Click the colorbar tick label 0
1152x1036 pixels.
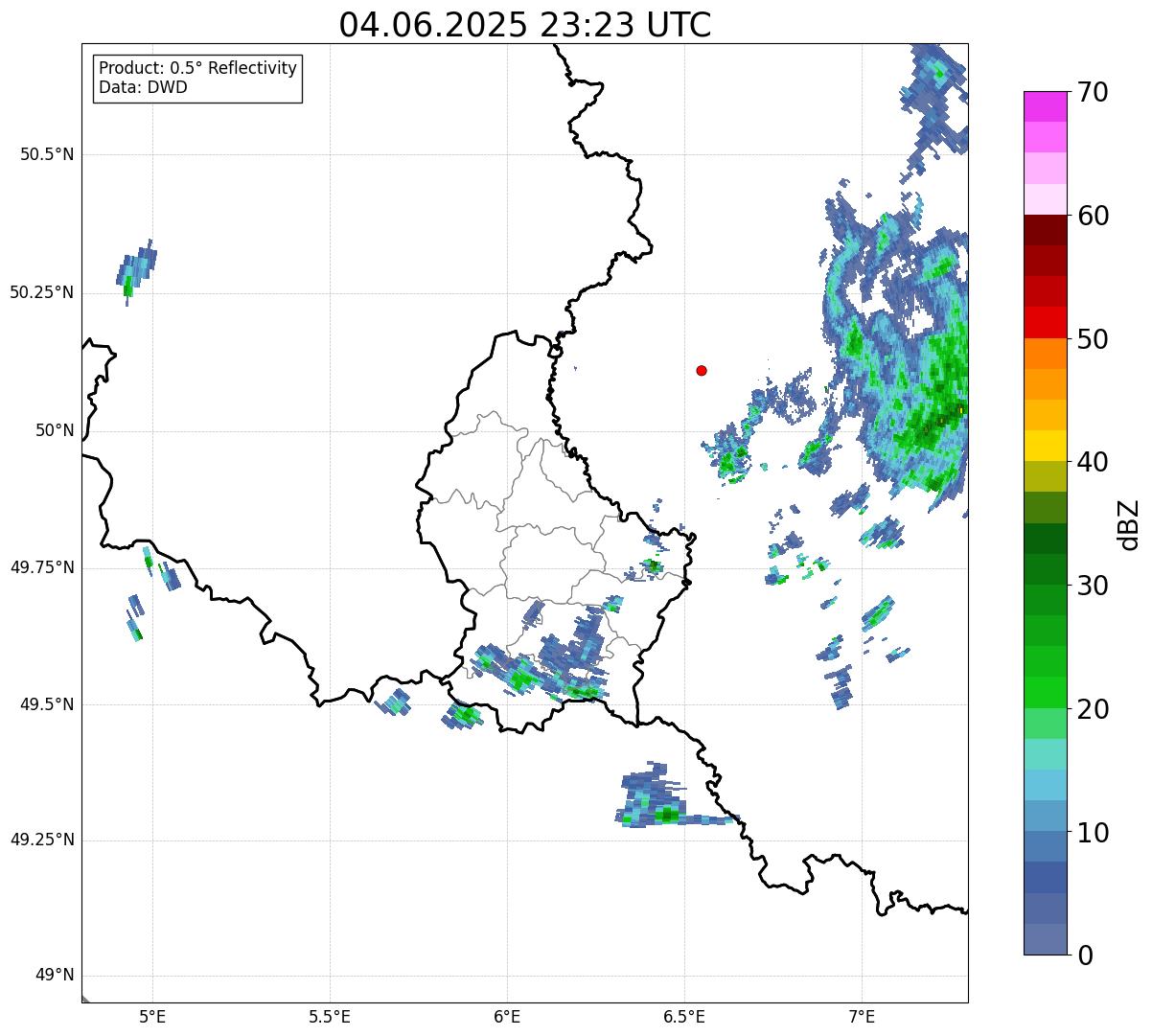pyautogui.click(x=1085, y=955)
